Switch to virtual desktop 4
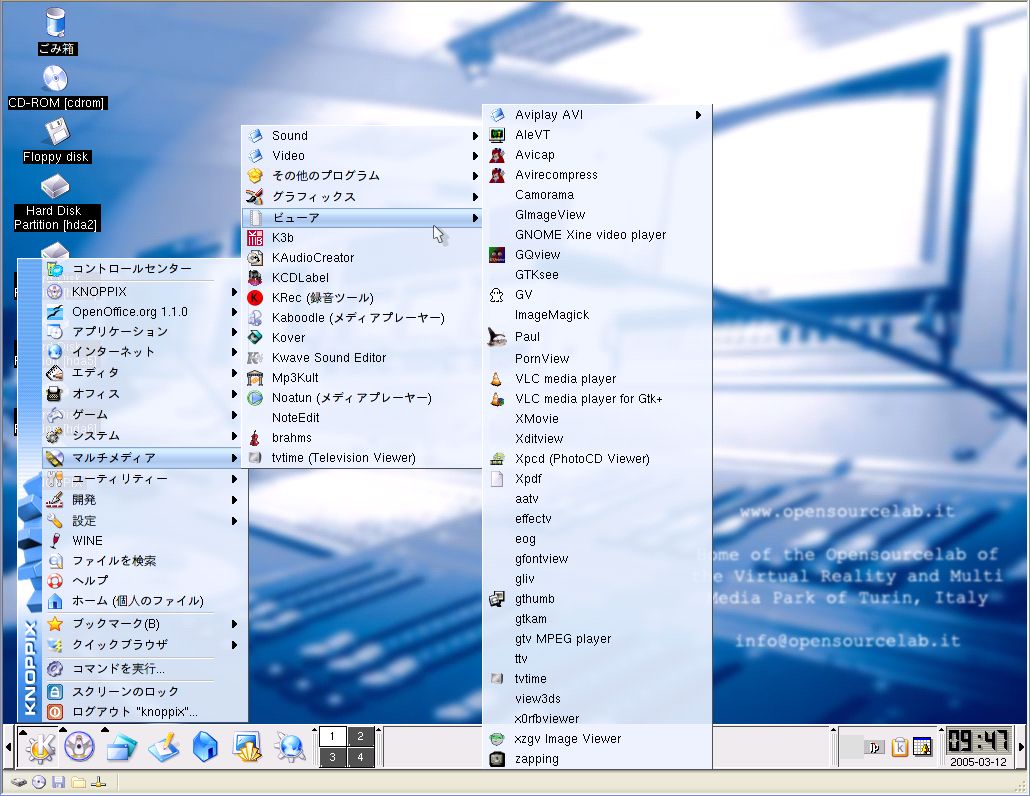Viewport: 1030px width, 796px height. pos(360,757)
